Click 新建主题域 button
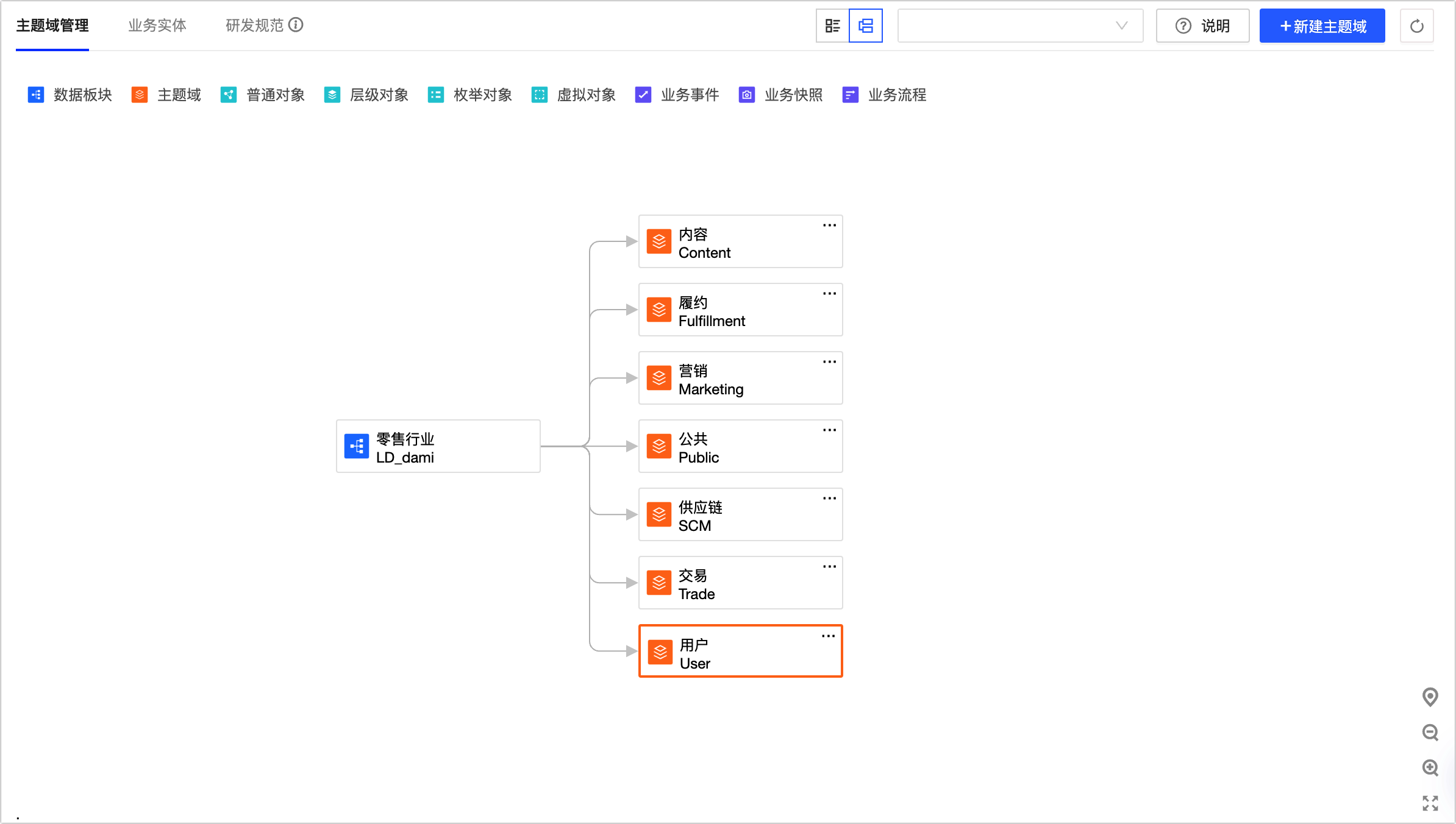 click(x=1322, y=26)
